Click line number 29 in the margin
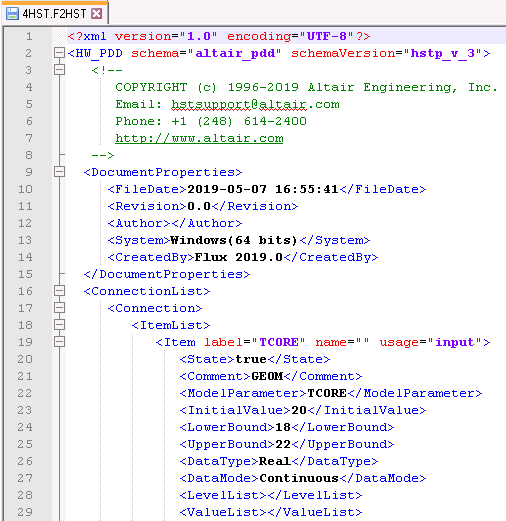 [x=25, y=512]
